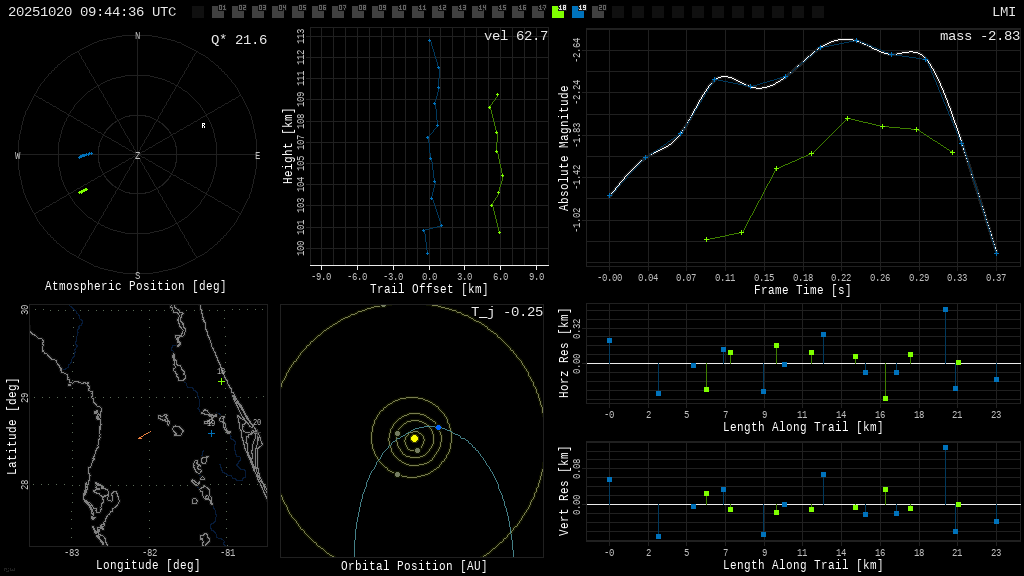Click the vel 62.7 readout
The height and width of the screenshot is (576, 1024).
pyautogui.click(x=516, y=36)
